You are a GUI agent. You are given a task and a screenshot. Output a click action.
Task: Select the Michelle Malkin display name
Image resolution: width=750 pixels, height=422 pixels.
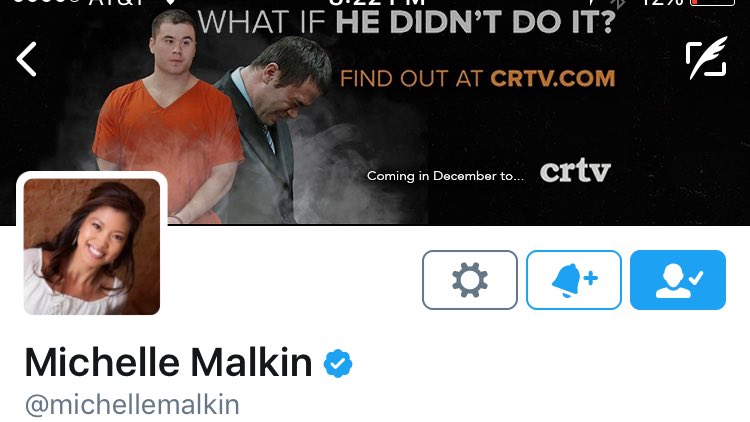pyautogui.click(x=168, y=363)
